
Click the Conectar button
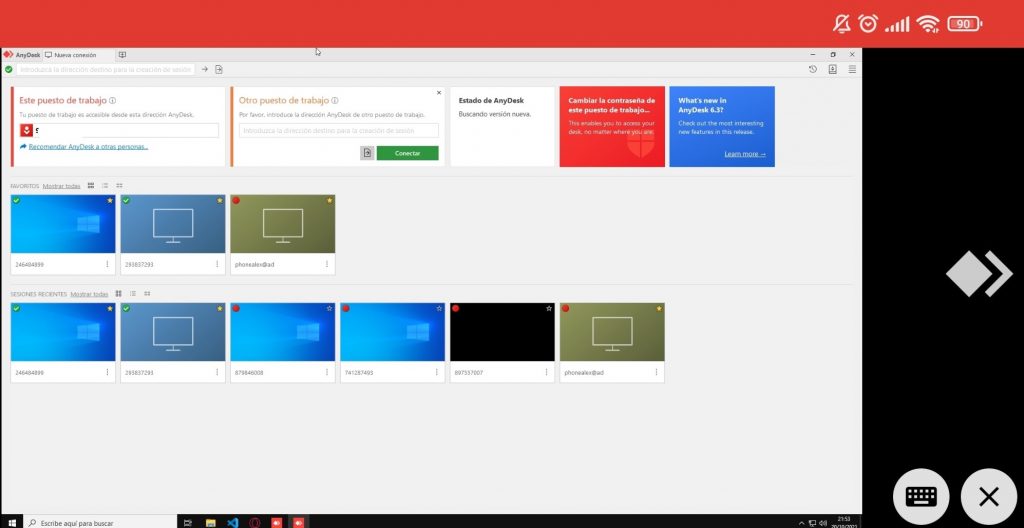coord(407,153)
